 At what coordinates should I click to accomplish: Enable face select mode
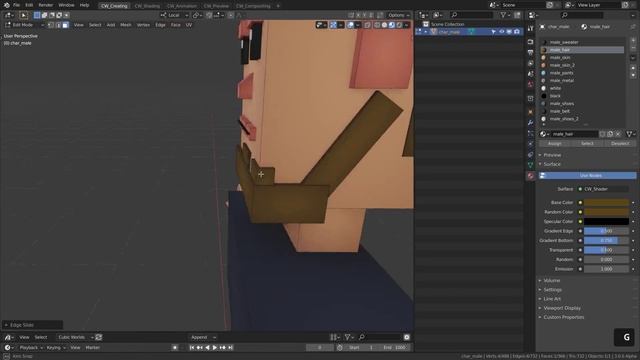tap(65, 25)
